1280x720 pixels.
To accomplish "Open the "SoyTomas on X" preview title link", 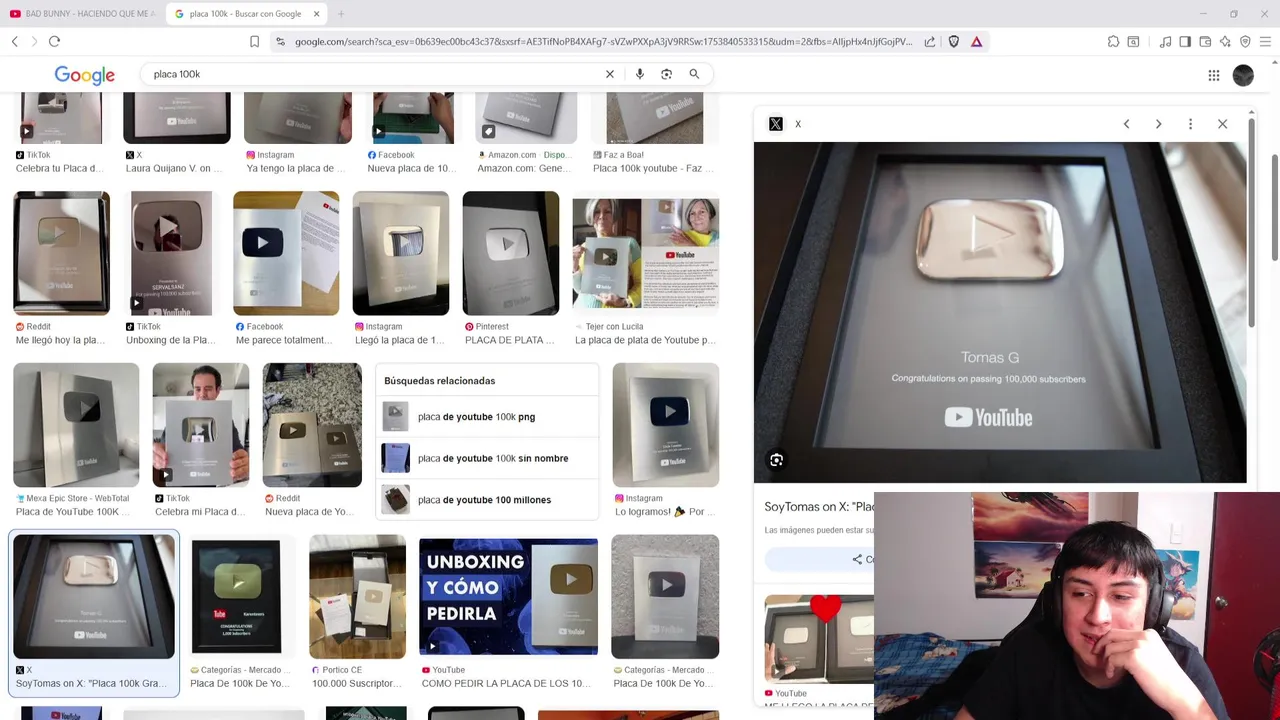I will [x=819, y=507].
